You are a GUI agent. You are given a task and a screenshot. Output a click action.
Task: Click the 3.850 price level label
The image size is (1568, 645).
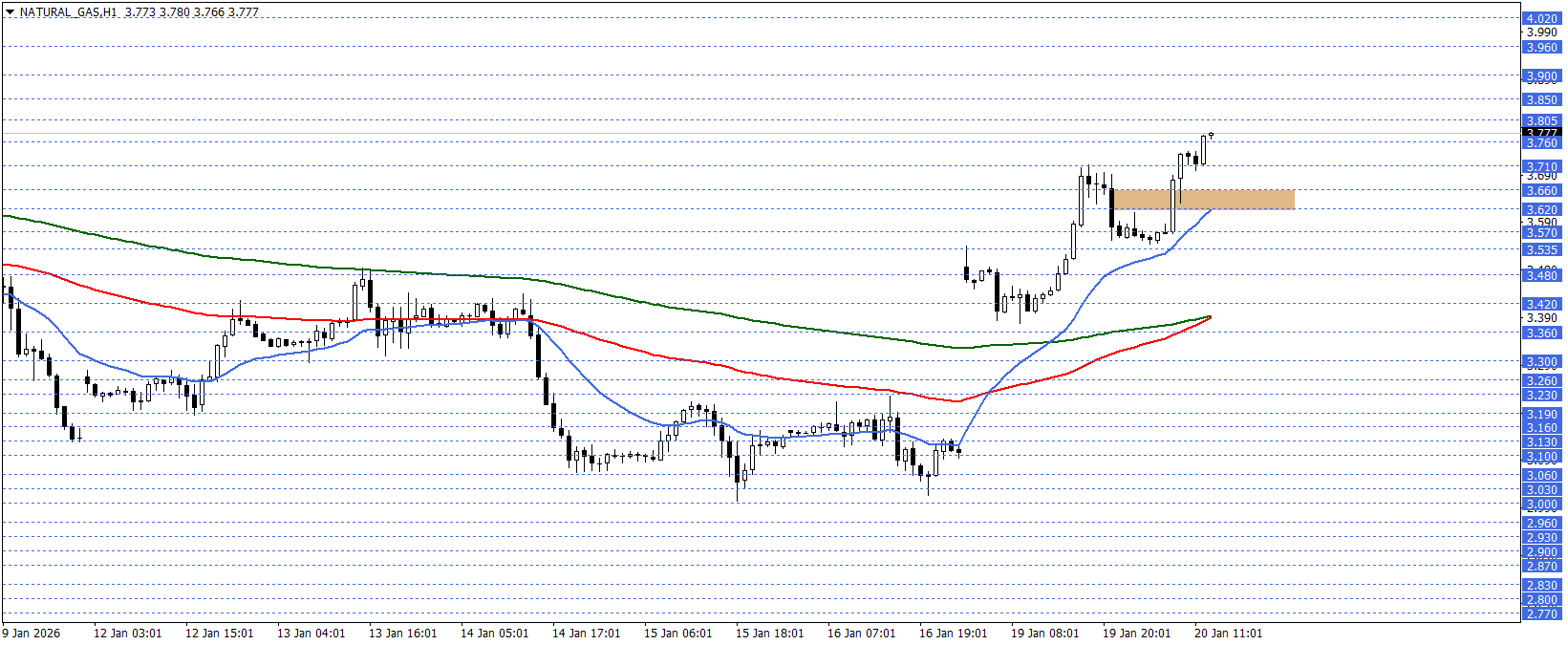1541,99
